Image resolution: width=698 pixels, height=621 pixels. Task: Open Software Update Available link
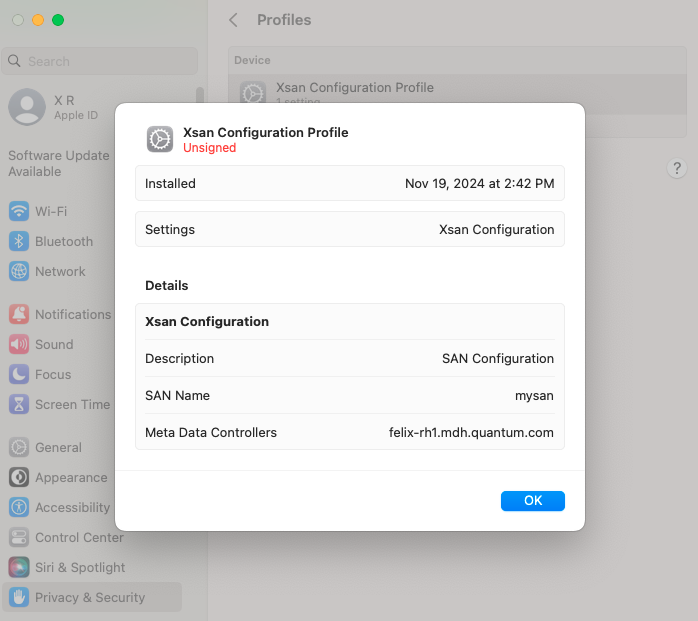[58, 163]
